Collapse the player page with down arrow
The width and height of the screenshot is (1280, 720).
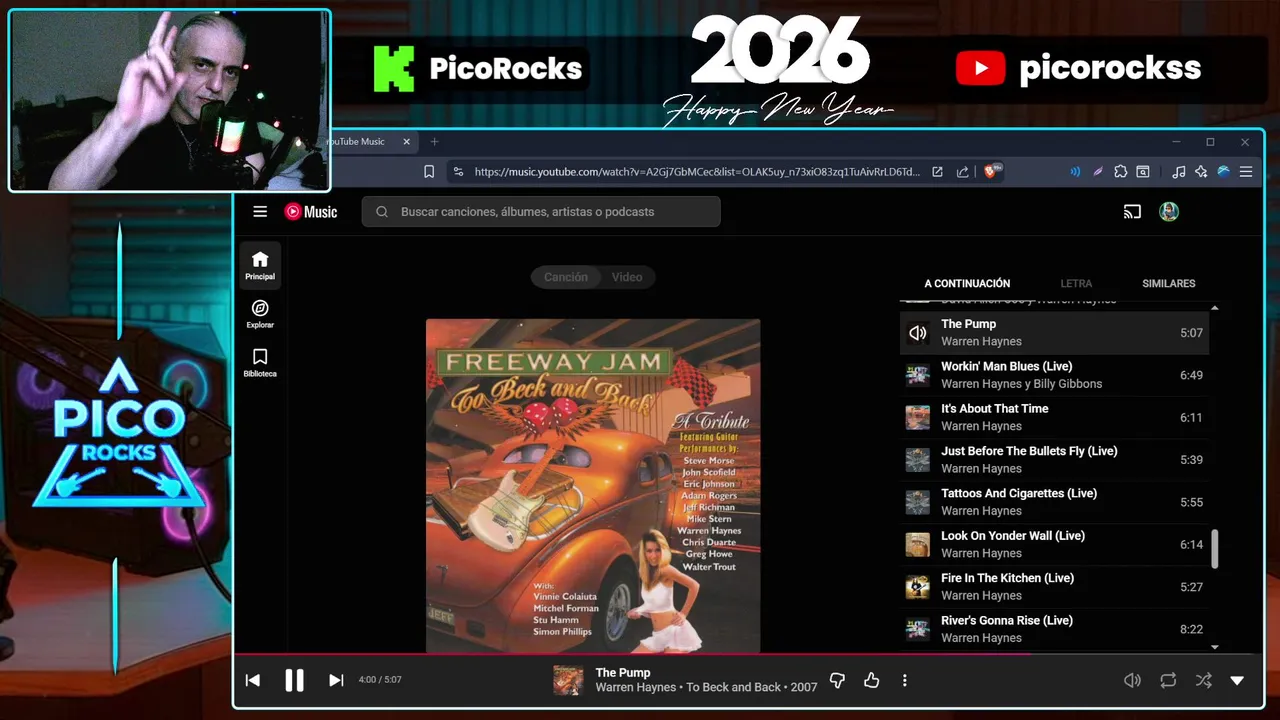point(1237,680)
